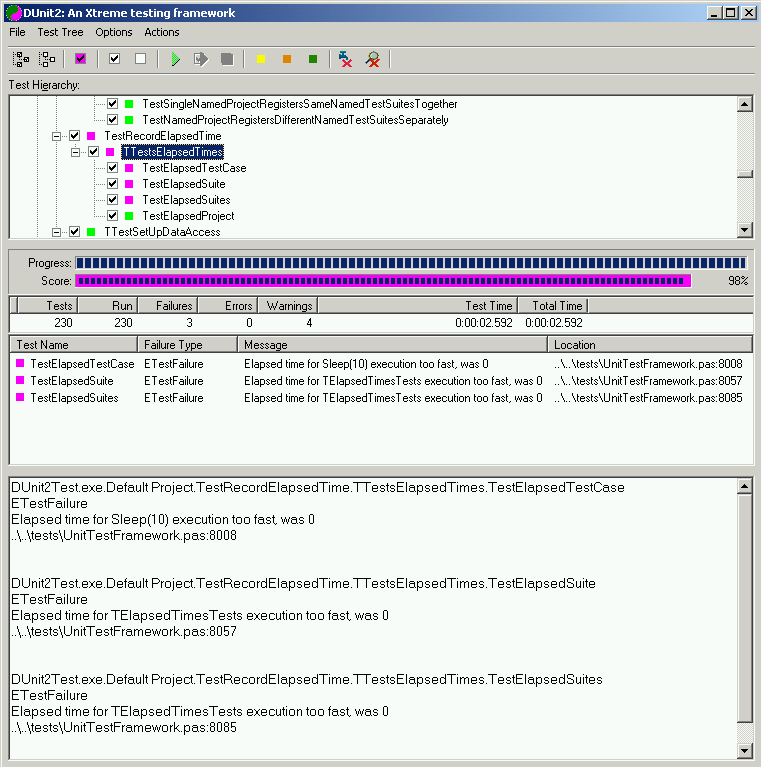The image size is (761, 767).
Task: Select the TTestsElapsedTimes tree item
Action: [x=173, y=152]
